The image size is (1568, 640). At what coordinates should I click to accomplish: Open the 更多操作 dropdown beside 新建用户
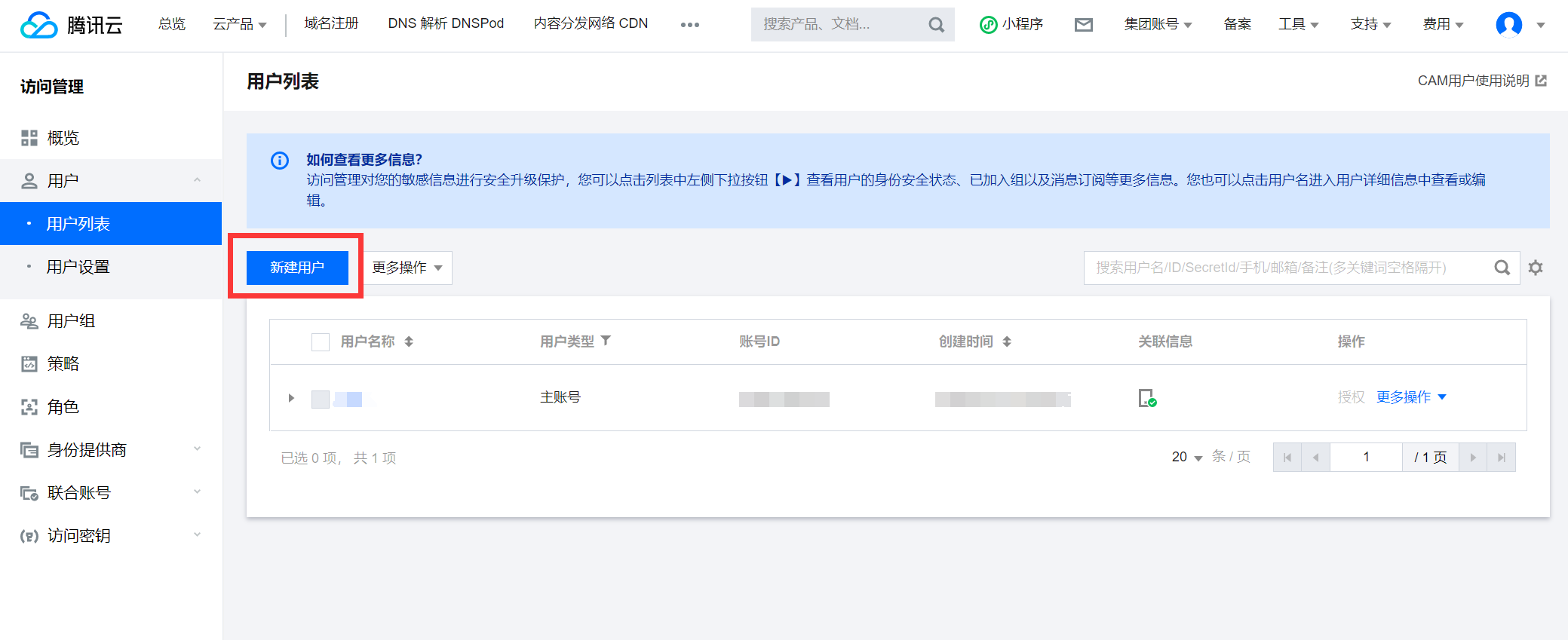point(407,268)
